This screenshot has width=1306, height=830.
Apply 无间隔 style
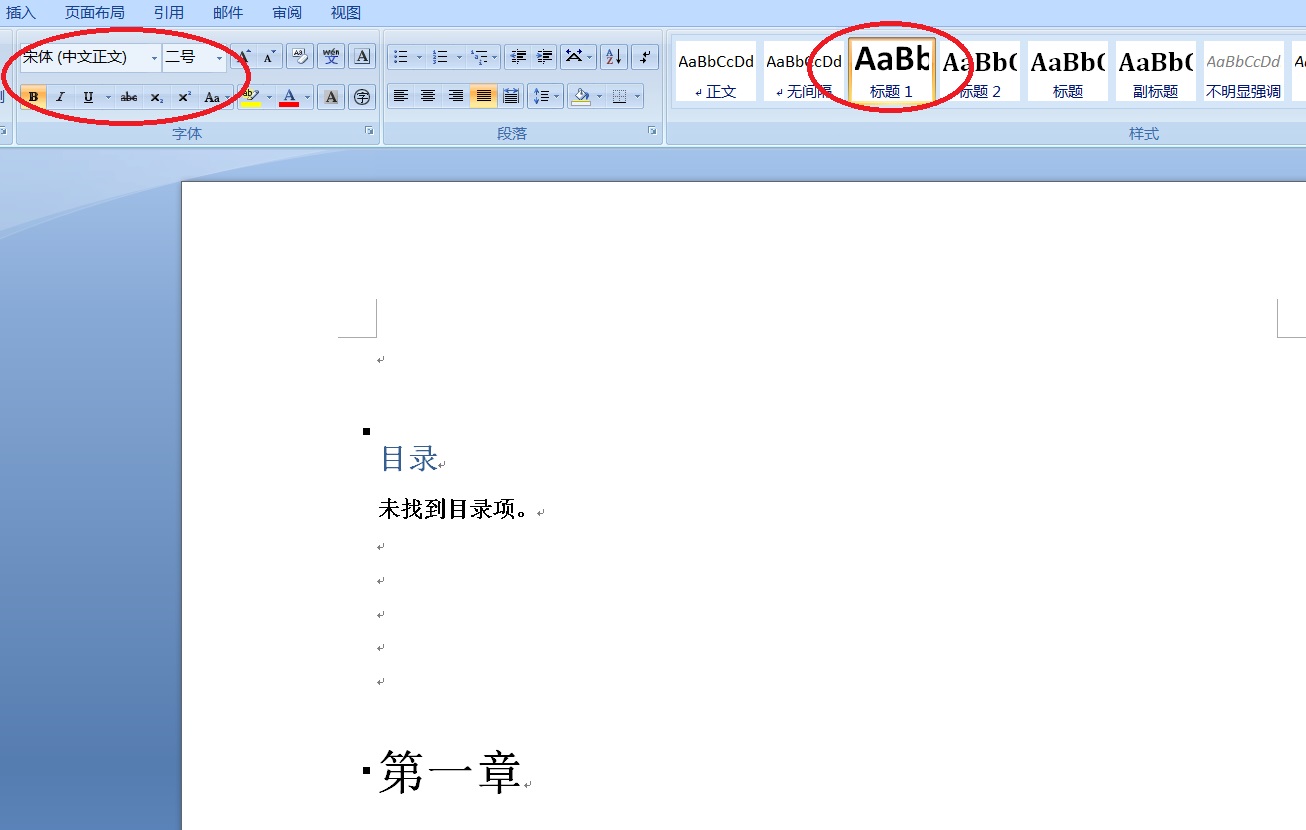(804, 71)
